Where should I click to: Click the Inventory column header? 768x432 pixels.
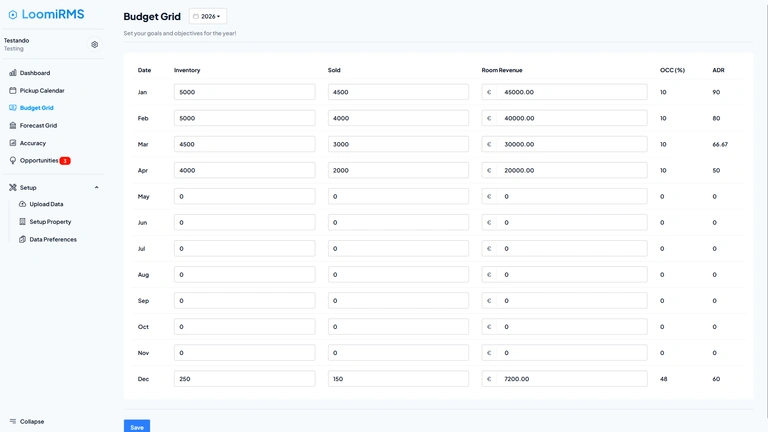187,70
